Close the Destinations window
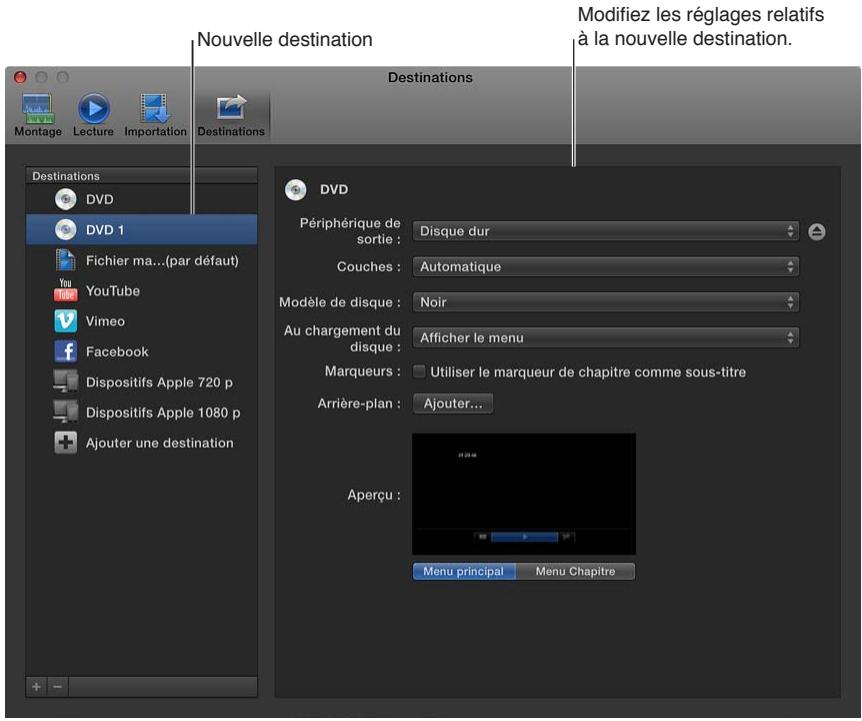Image resolution: width=862 pixels, height=721 pixels. point(20,77)
